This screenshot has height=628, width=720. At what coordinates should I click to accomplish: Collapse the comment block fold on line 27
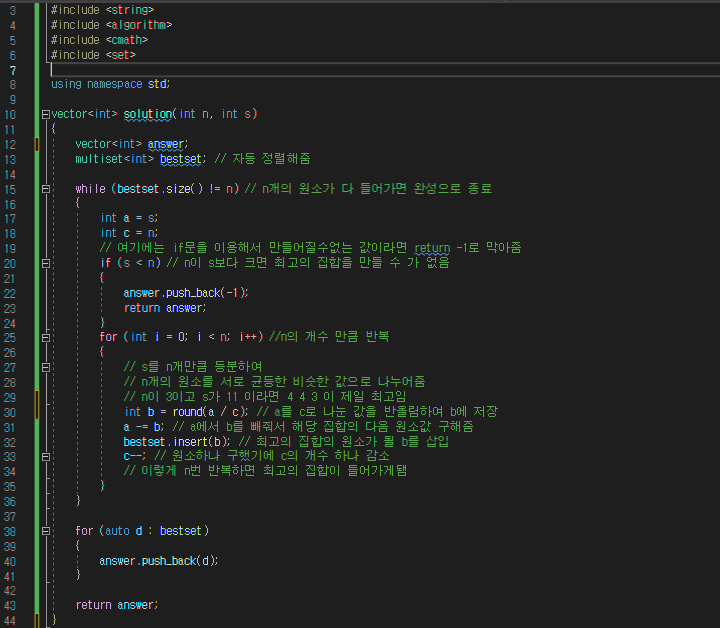tap(45, 367)
